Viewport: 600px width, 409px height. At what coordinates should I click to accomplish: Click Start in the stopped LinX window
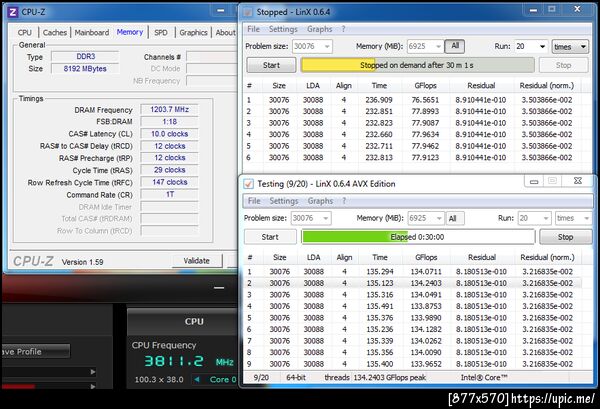coord(271,65)
